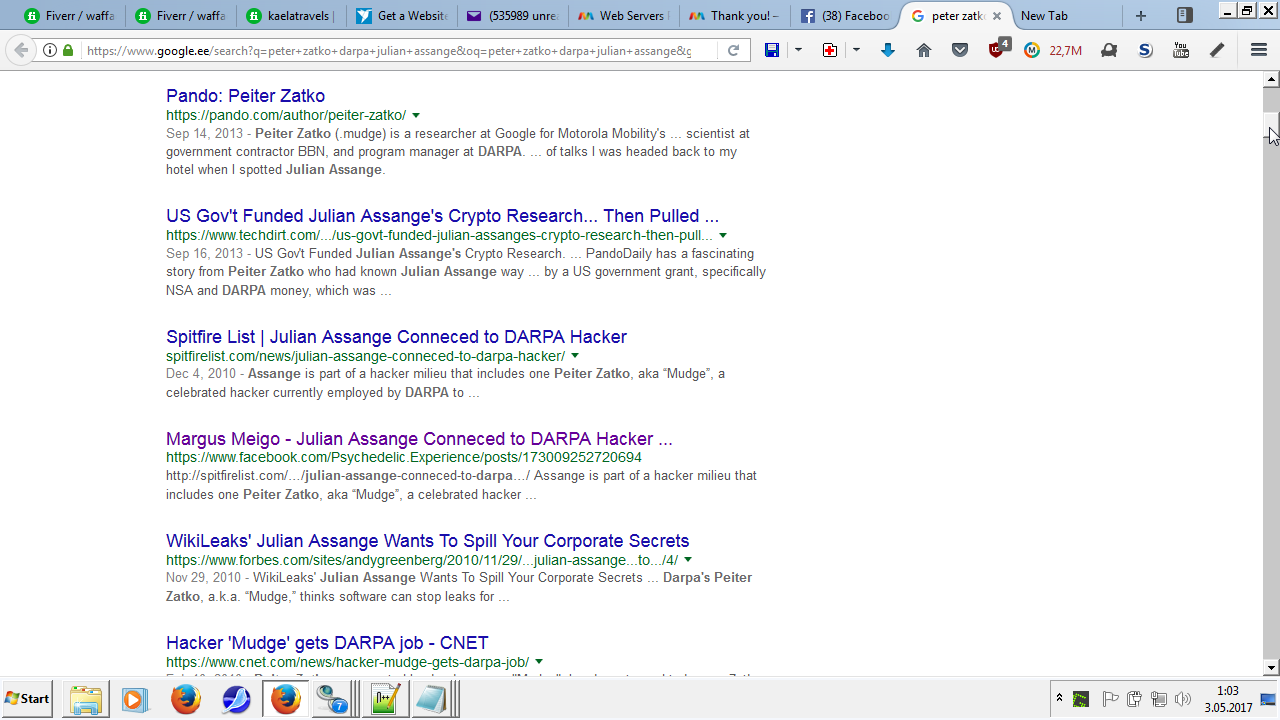Open the green arrow beside pando.com URL
The image size is (1280, 720).
coord(416,116)
